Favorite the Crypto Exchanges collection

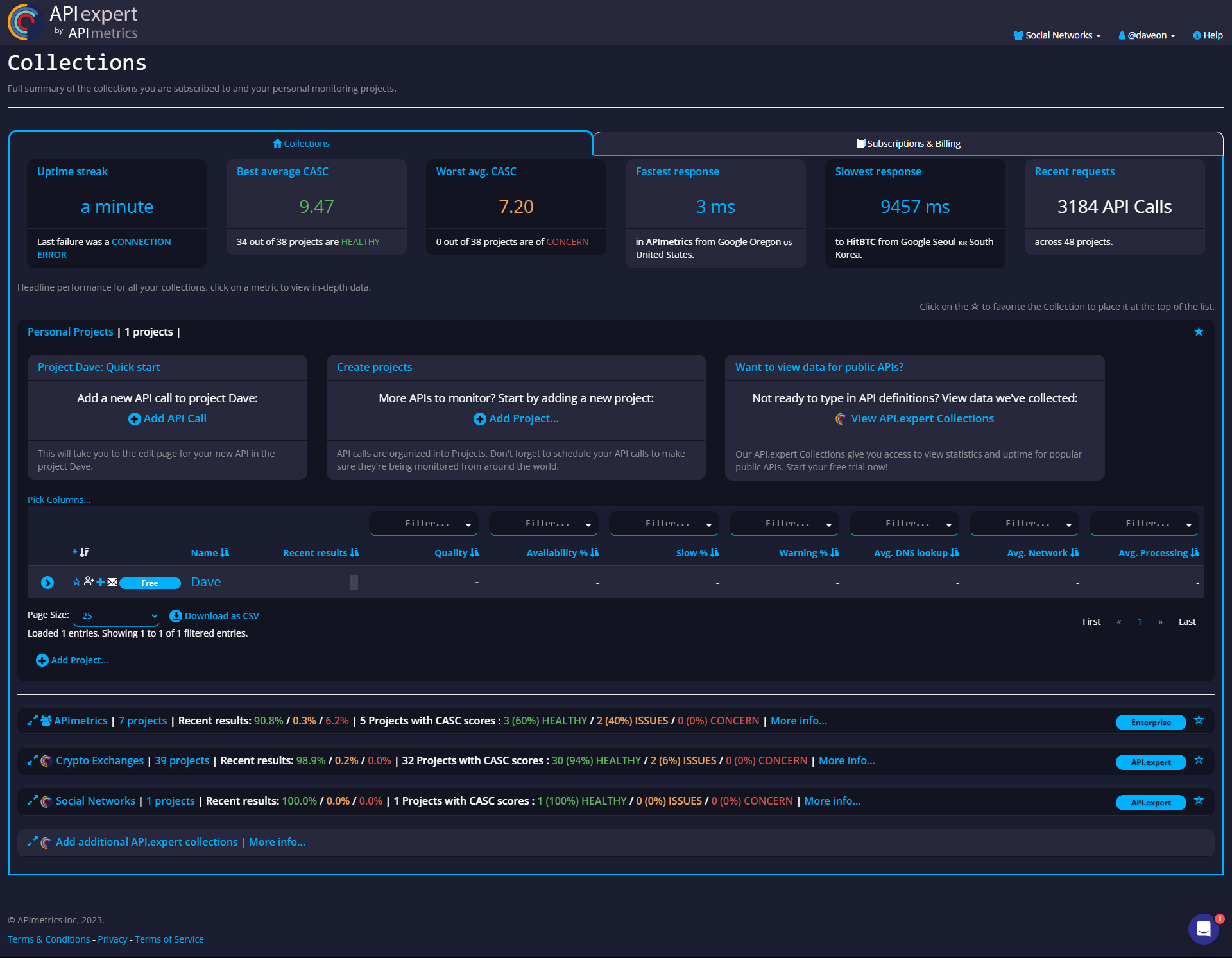click(1199, 760)
